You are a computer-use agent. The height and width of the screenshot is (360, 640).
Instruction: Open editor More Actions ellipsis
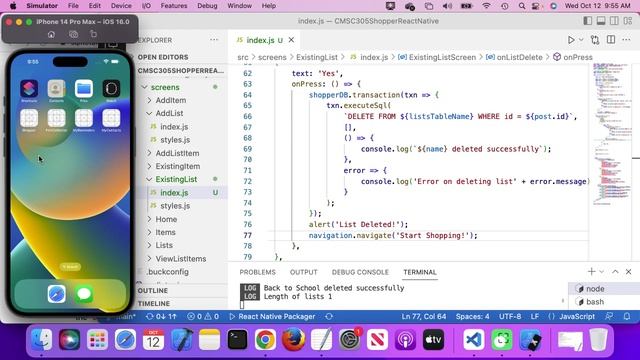pyautogui.click(x=626, y=40)
